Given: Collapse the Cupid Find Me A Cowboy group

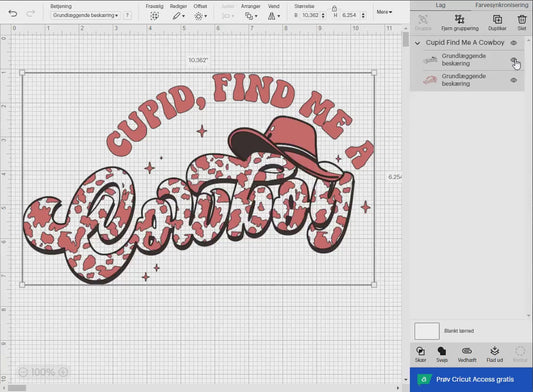Looking at the screenshot, I should 417,43.
